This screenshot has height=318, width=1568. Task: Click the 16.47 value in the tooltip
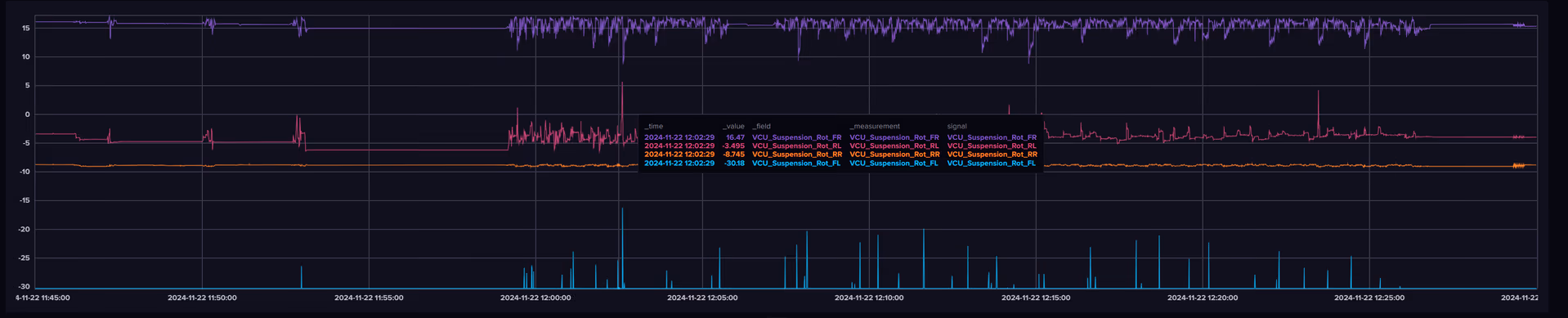[x=735, y=137]
